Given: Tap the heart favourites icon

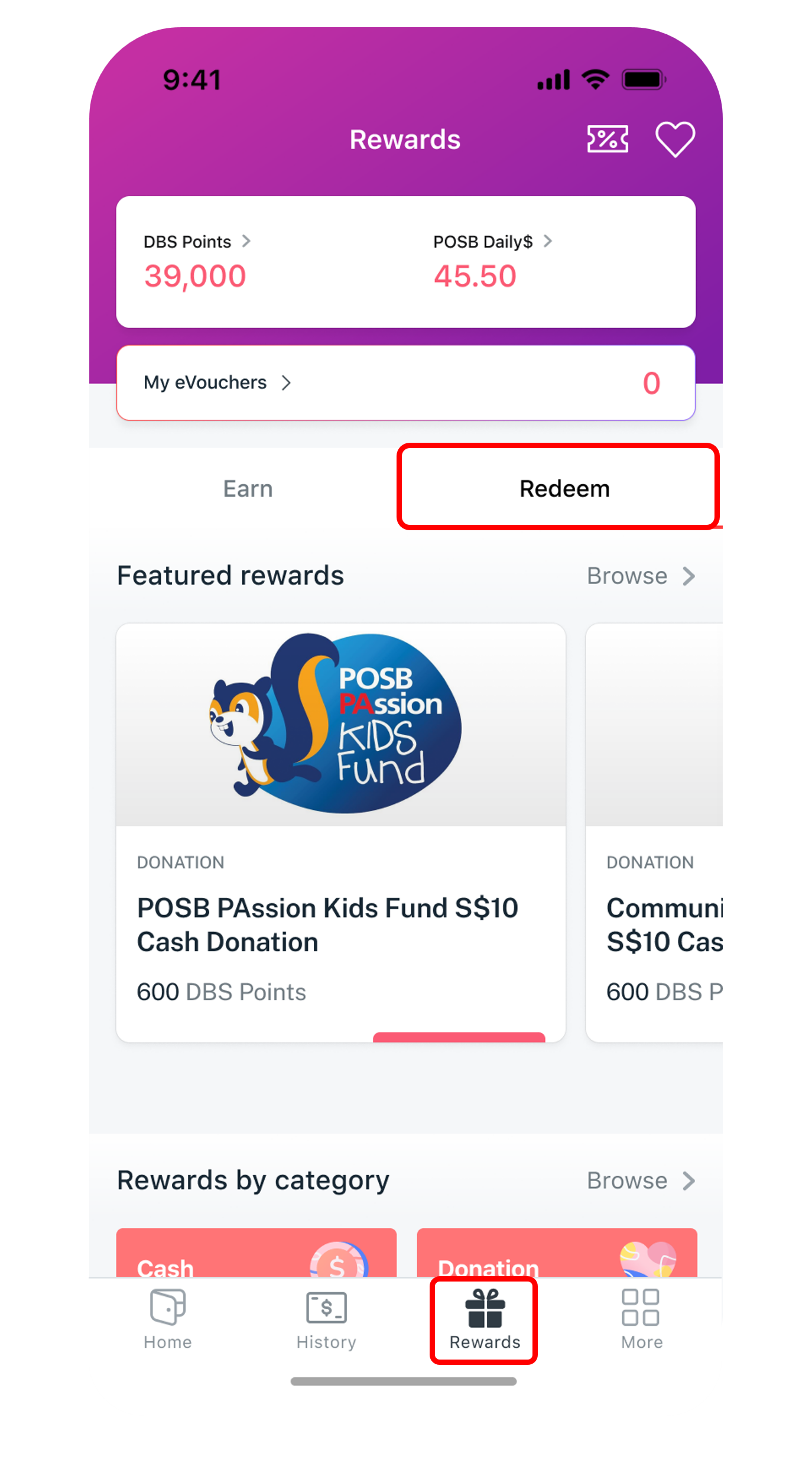Looking at the screenshot, I should [x=675, y=140].
